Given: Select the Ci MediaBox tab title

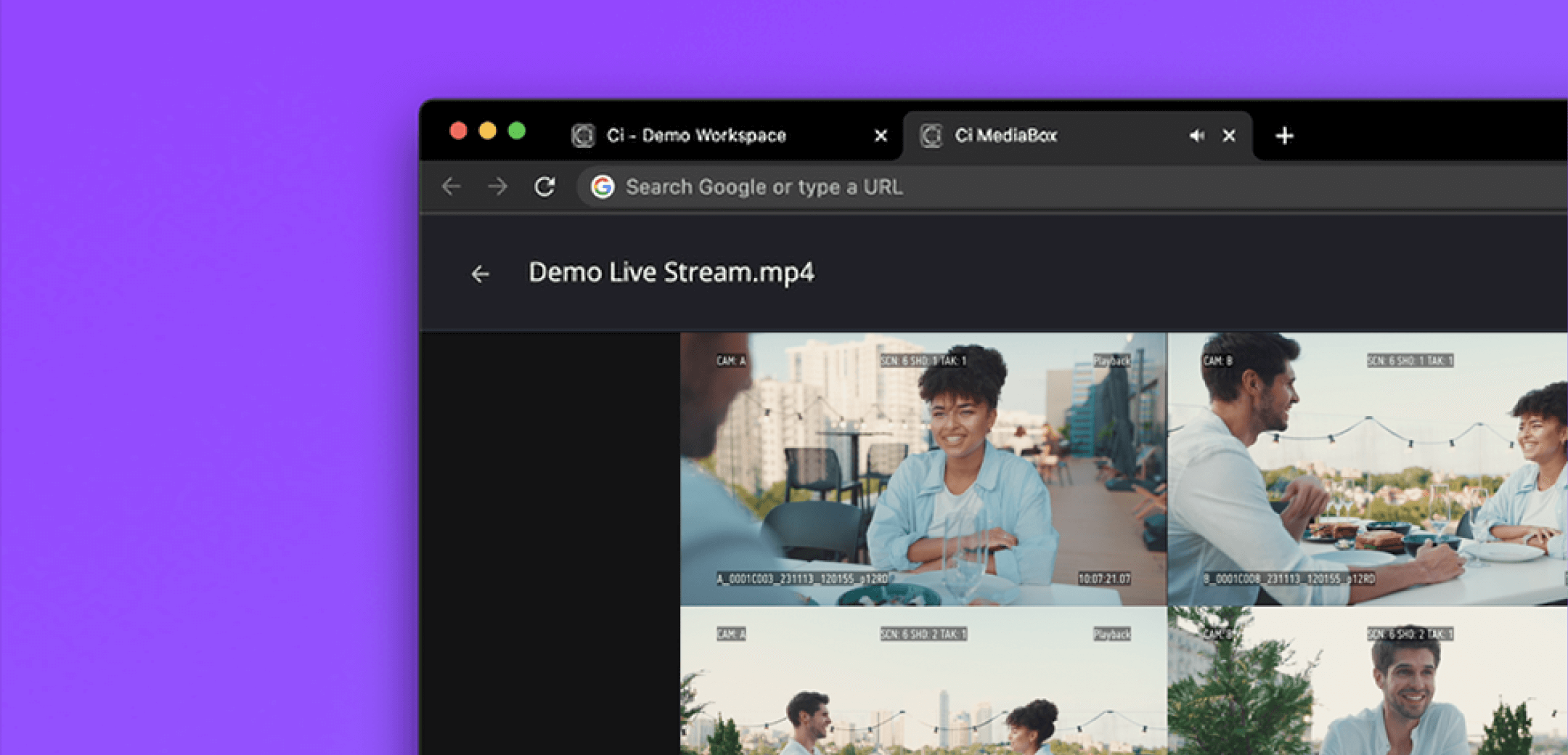Looking at the screenshot, I should [1005, 136].
